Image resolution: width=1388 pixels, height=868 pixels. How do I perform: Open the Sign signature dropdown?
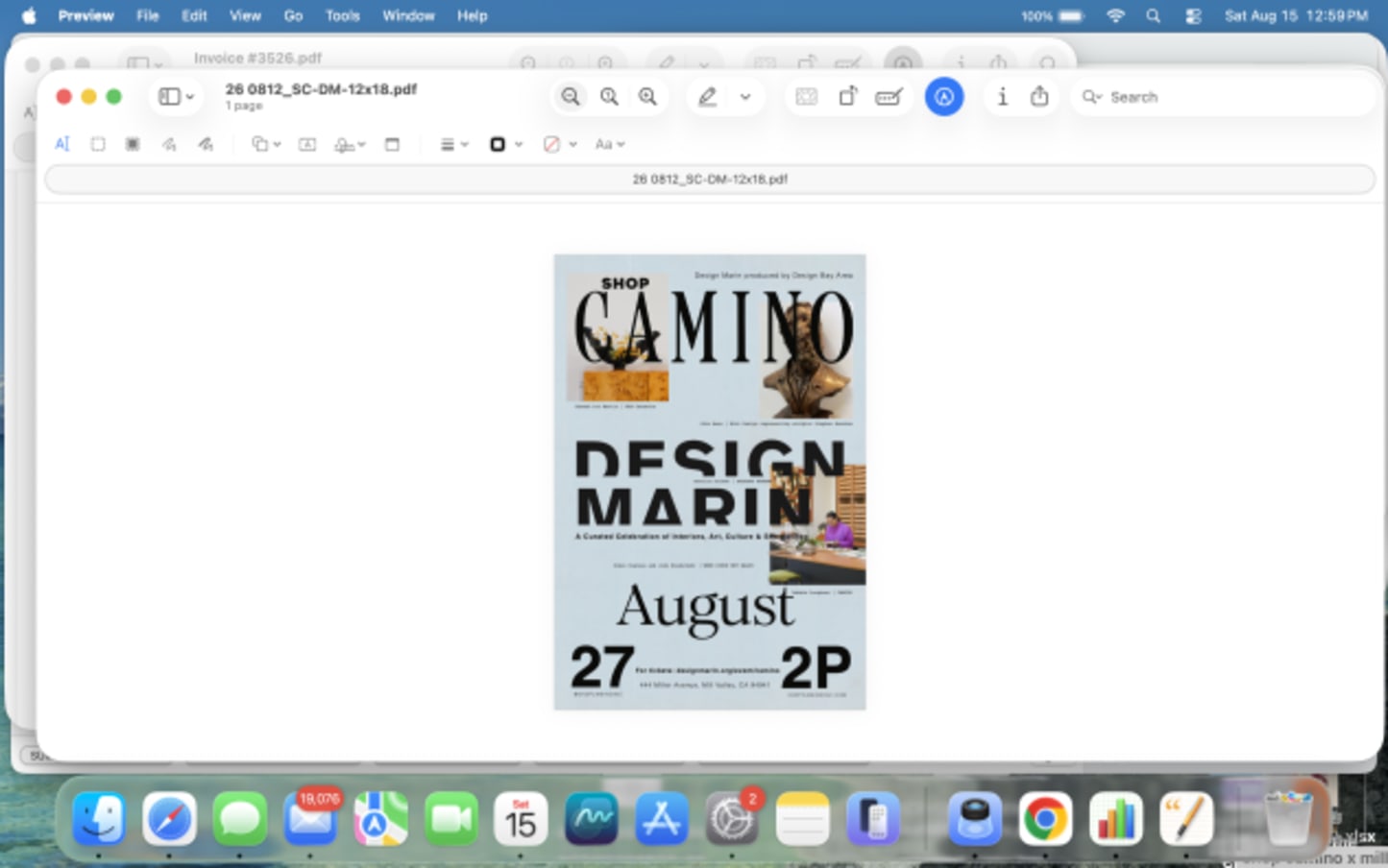pyautogui.click(x=350, y=144)
